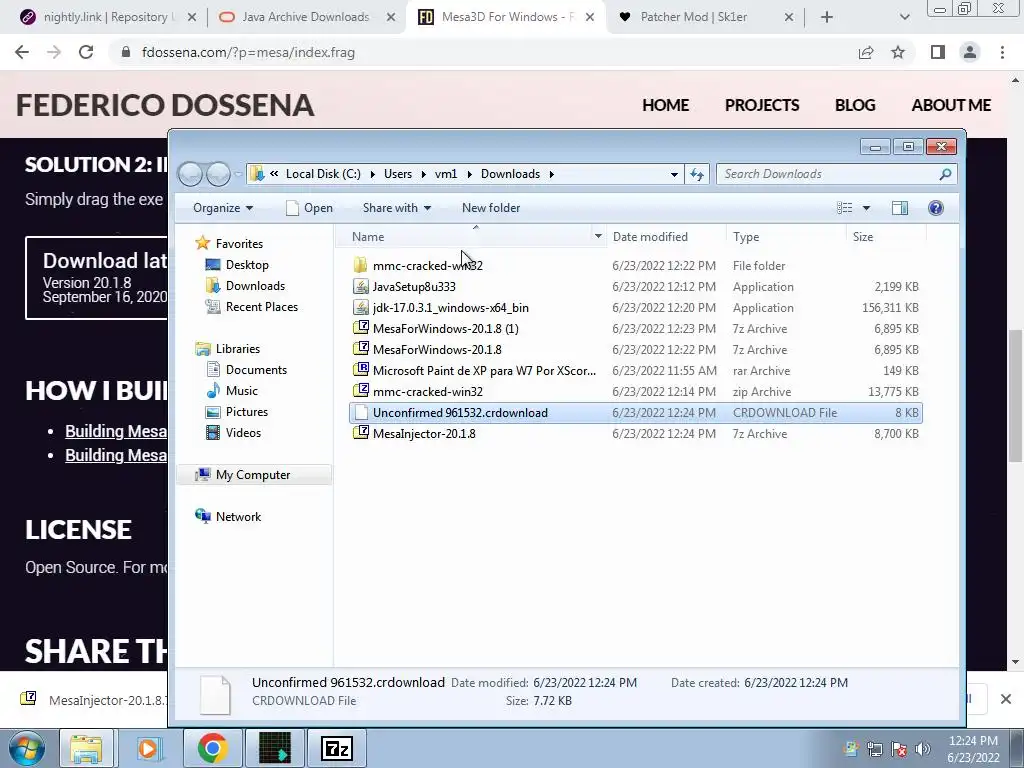The image size is (1024, 768).
Task: Select Unconfirmed 961532.crdownload file row
Action: tap(635, 413)
